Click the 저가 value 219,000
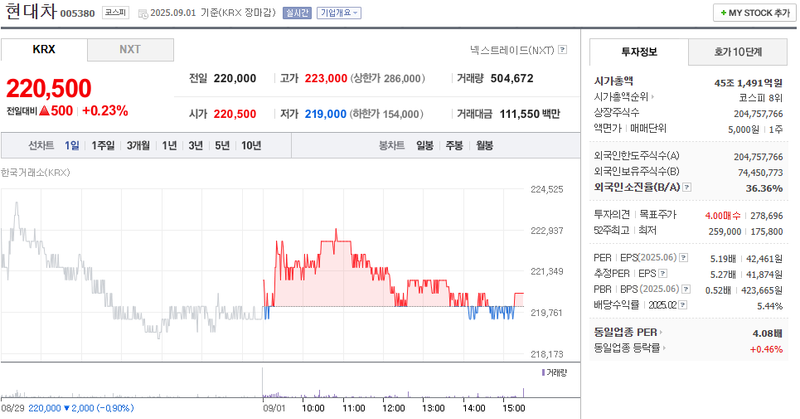Viewport: 800px width, 419px height. pyautogui.click(x=326, y=114)
